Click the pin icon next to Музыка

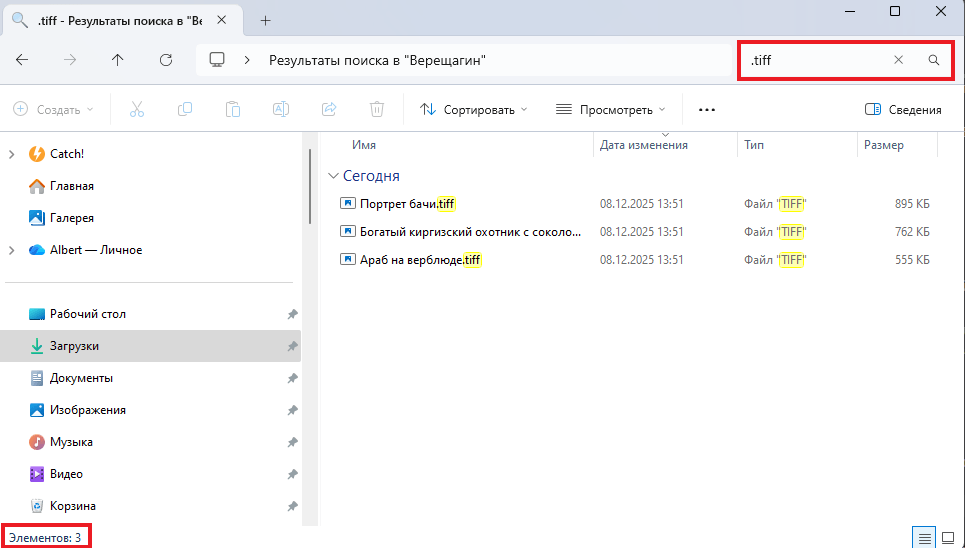(x=292, y=442)
